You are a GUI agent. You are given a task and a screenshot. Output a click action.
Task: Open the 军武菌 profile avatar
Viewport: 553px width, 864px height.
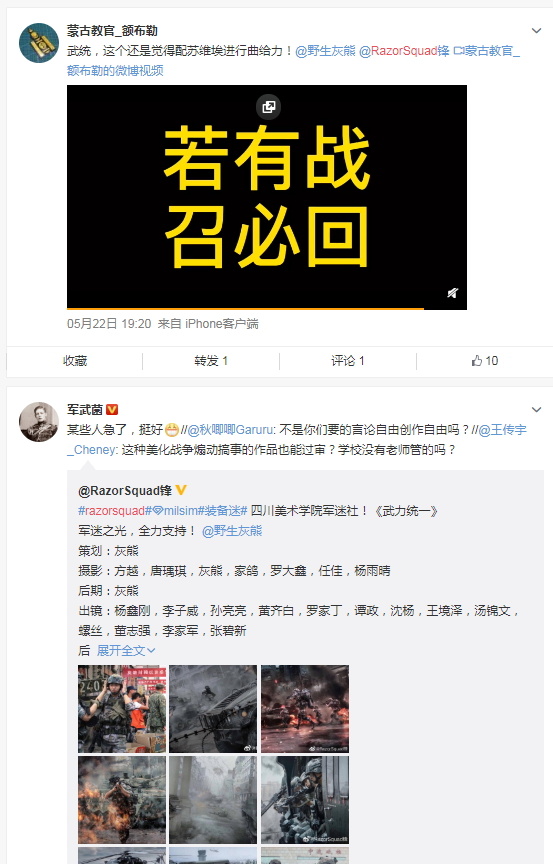39,422
